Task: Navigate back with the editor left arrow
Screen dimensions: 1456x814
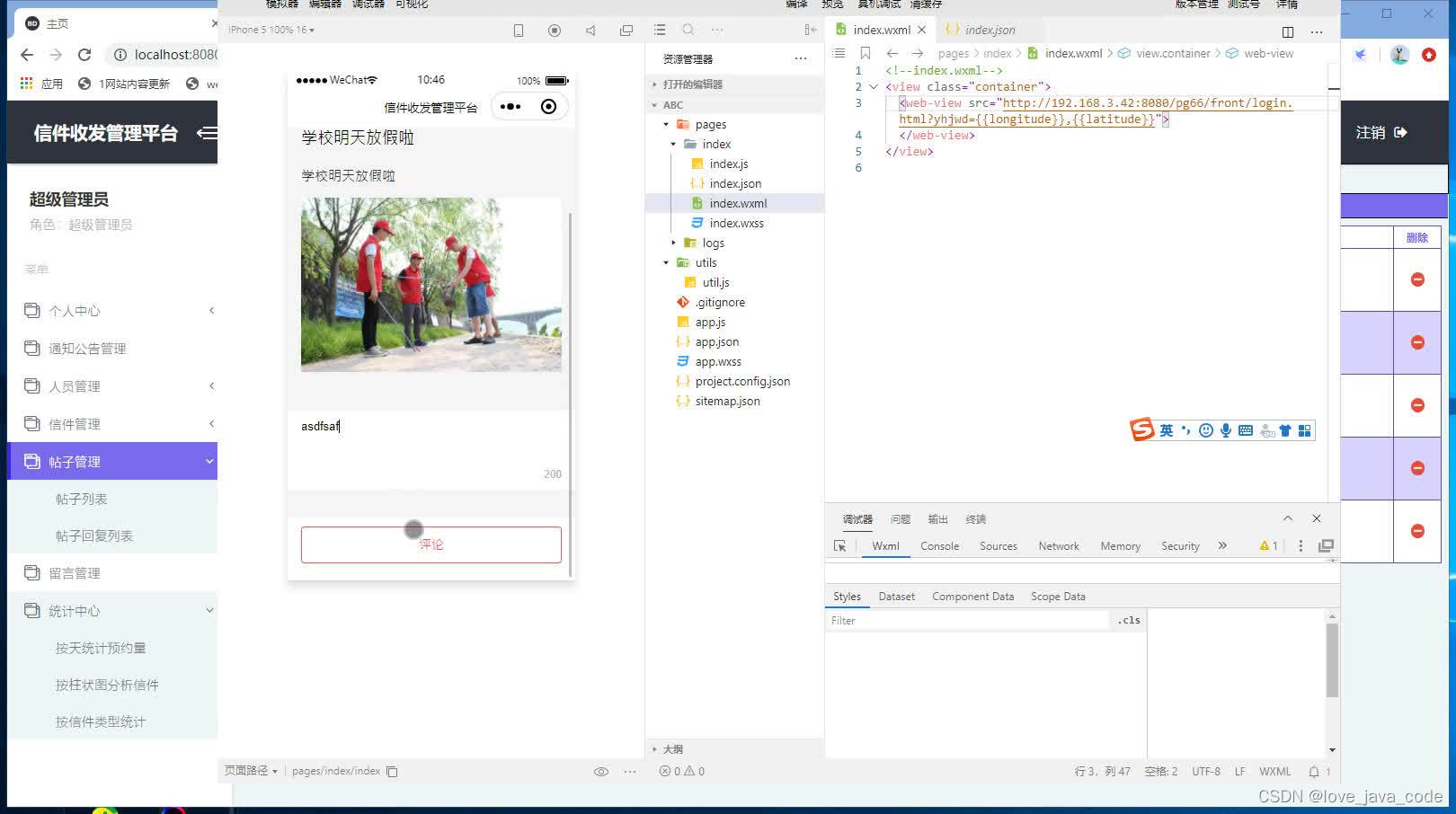Action: (x=892, y=54)
